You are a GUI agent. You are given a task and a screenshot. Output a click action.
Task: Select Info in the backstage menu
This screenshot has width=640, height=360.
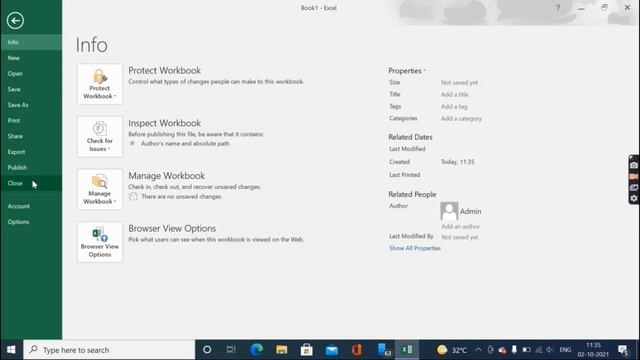31,42
